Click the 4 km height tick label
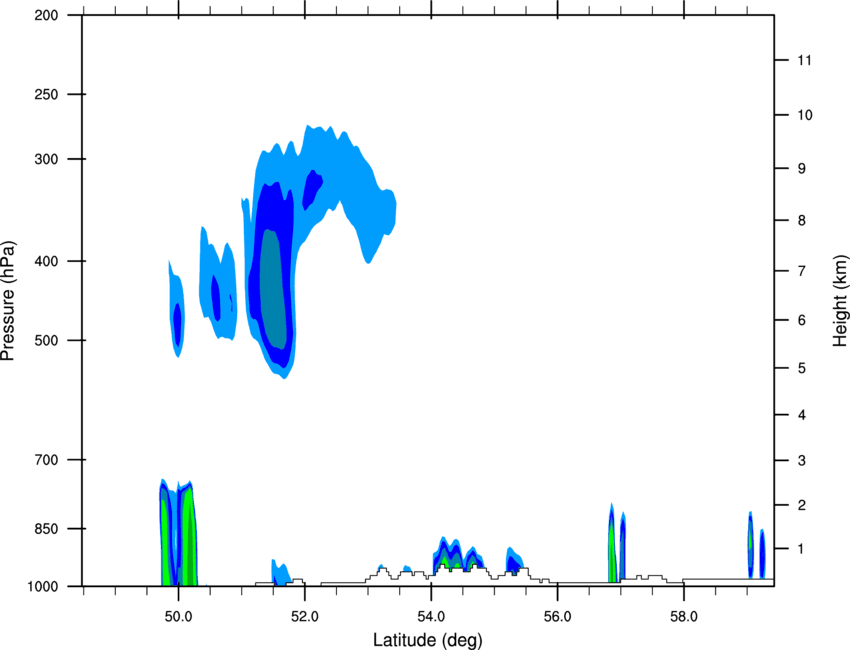 (802, 415)
